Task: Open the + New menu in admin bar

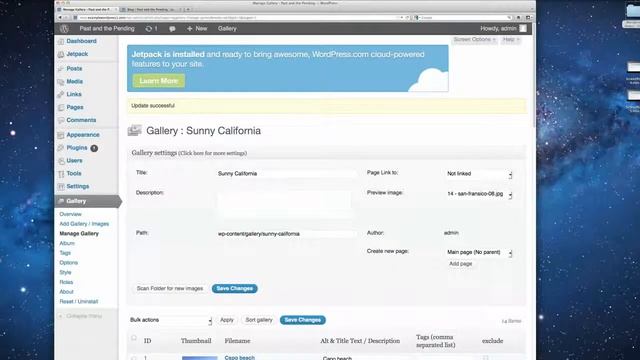Action: (x=197, y=29)
